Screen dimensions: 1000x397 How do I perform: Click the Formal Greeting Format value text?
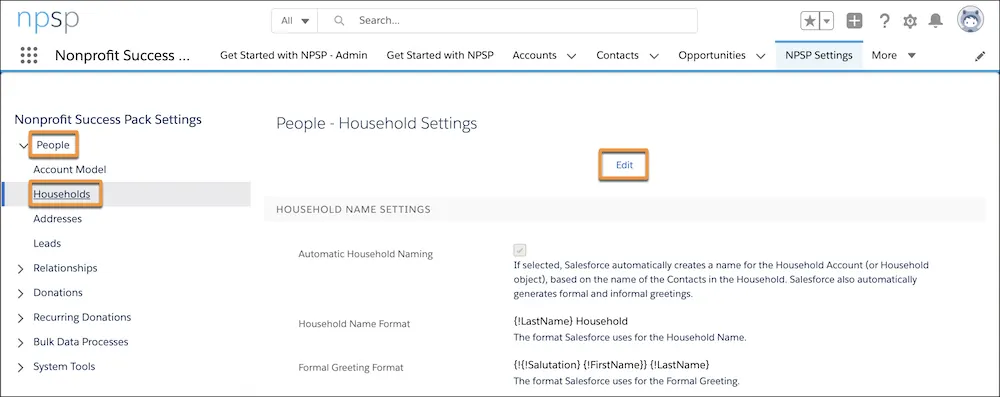(x=612, y=364)
